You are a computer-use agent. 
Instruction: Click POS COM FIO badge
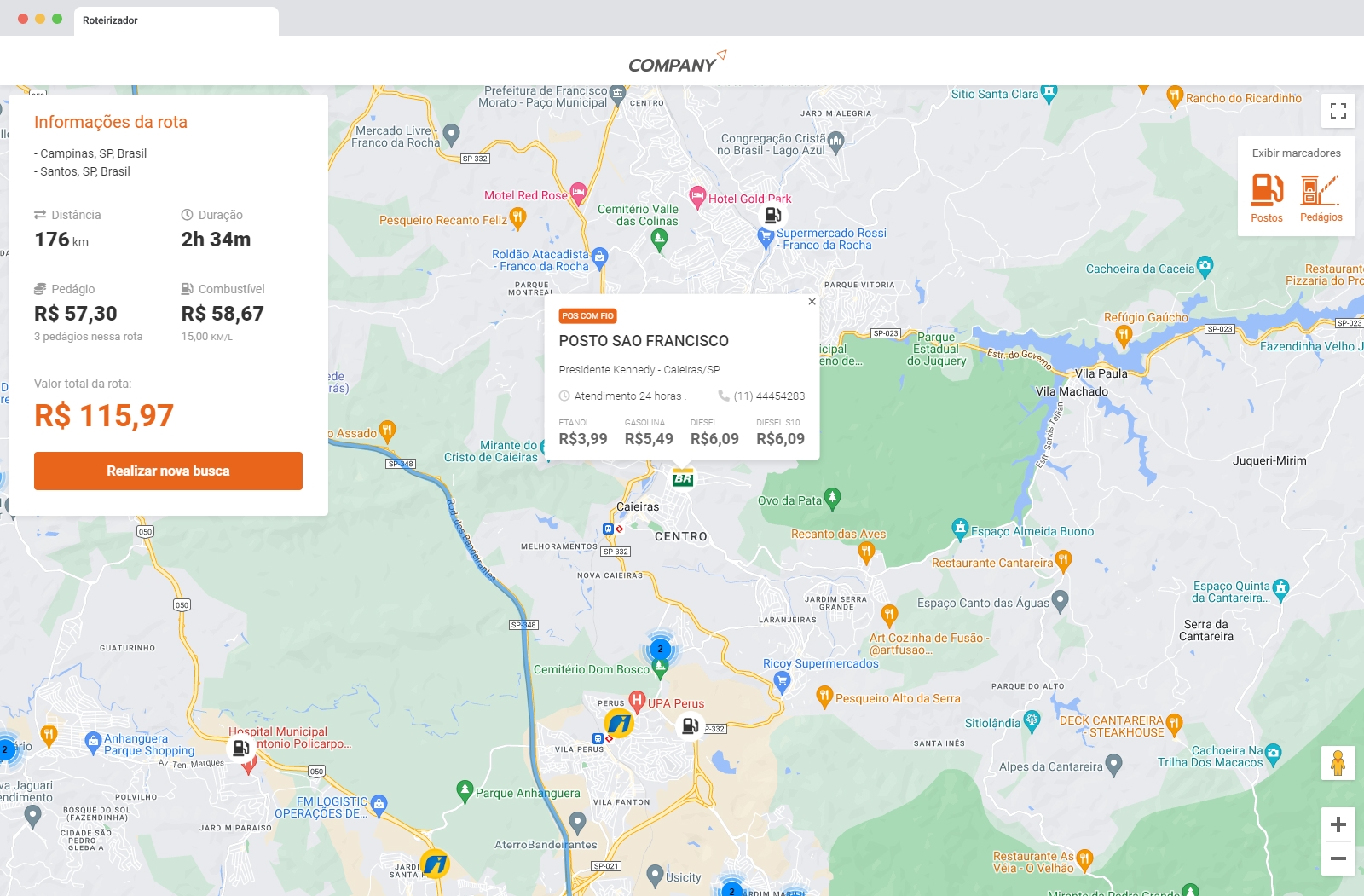pos(588,316)
